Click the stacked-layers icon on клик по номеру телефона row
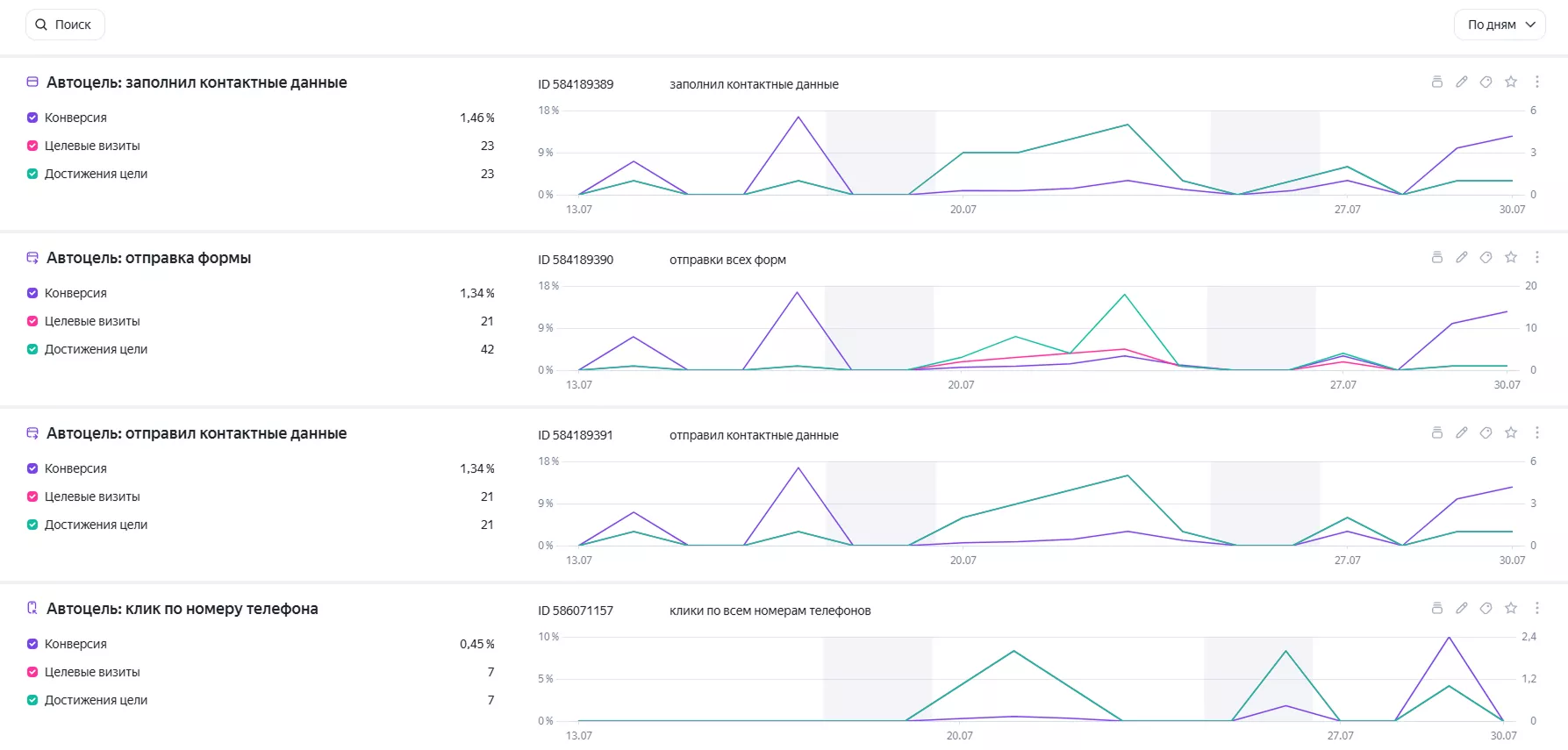 click(1436, 608)
